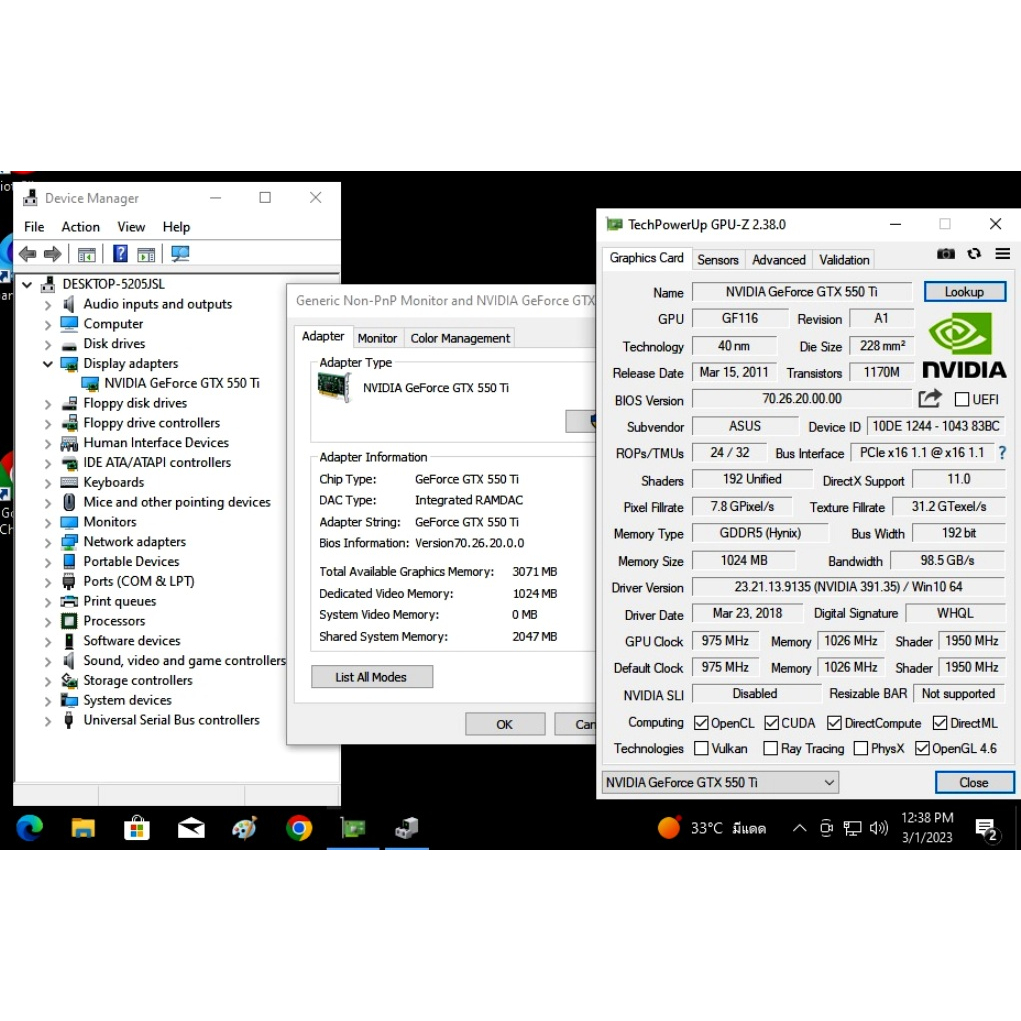The width and height of the screenshot is (1021, 1021).
Task: Click the Lookup button in GPU-Z
Action: point(964,292)
